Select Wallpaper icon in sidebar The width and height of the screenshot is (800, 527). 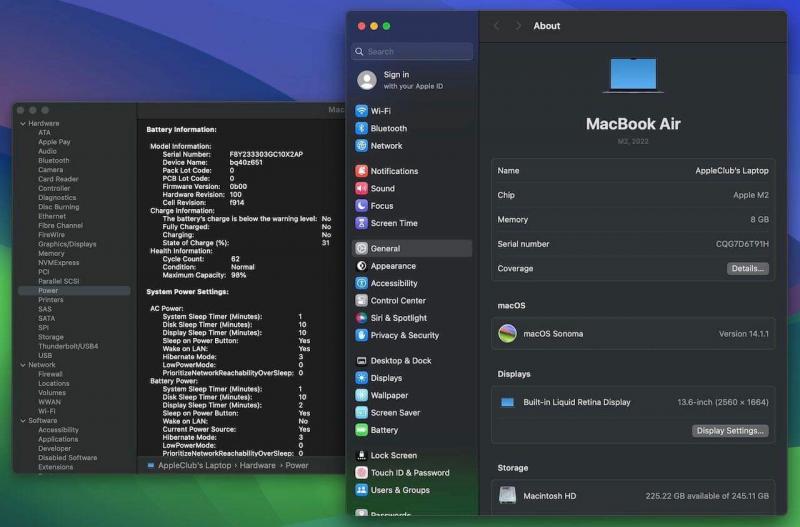tap(361, 395)
